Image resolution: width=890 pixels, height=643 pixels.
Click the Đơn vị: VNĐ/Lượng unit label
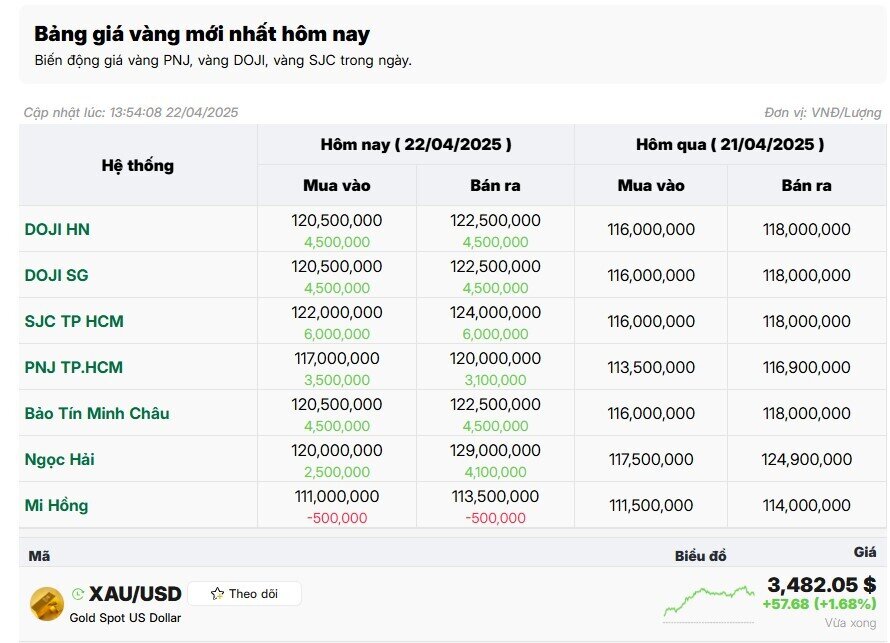822,112
